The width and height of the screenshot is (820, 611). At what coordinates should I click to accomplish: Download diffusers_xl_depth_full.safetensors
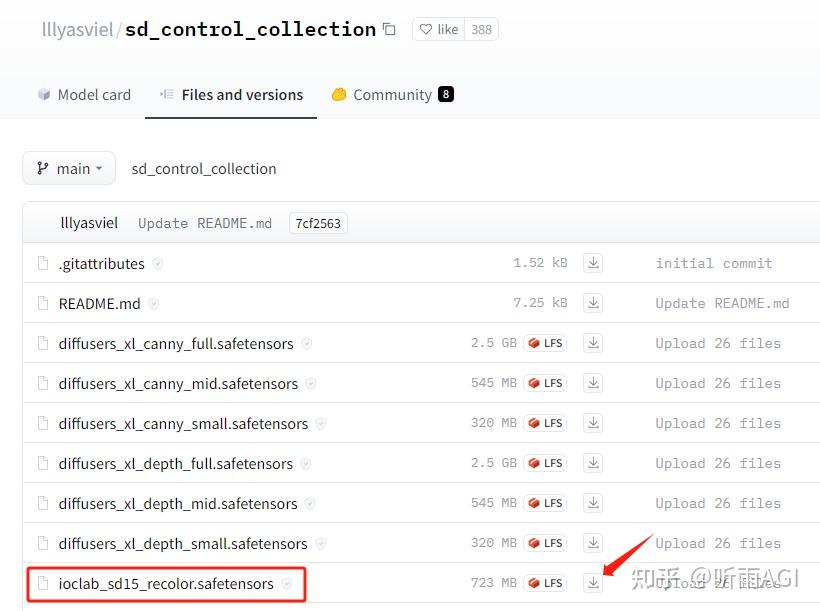pyautogui.click(x=593, y=463)
